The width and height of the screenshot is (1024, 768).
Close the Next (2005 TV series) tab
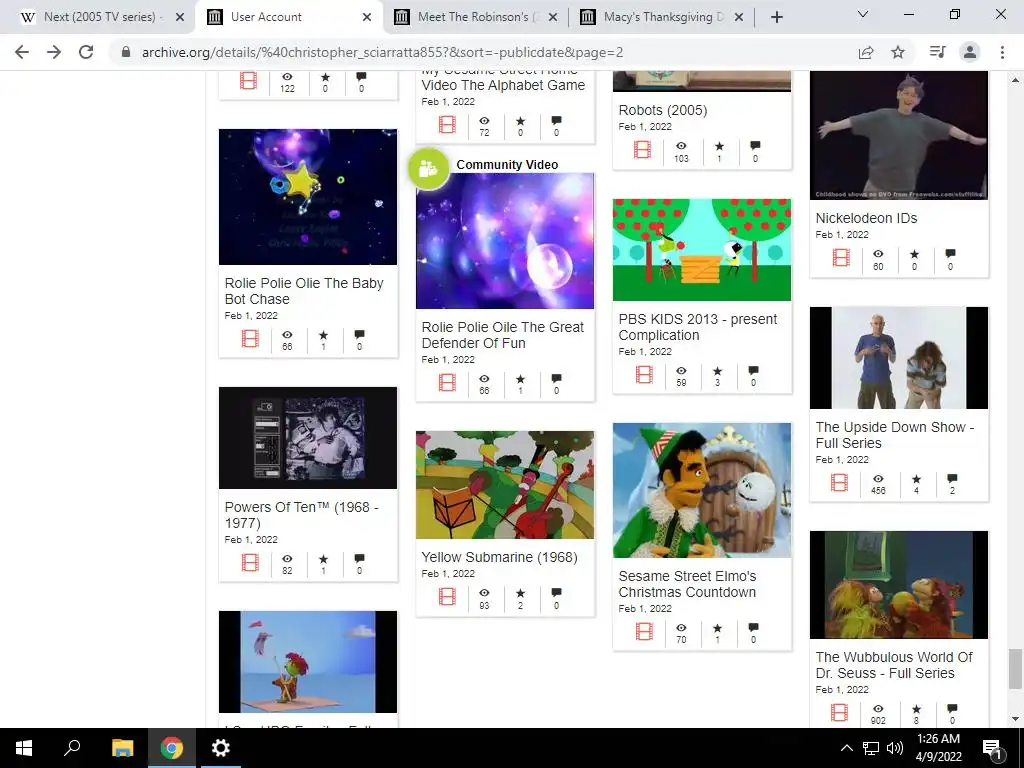point(180,18)
